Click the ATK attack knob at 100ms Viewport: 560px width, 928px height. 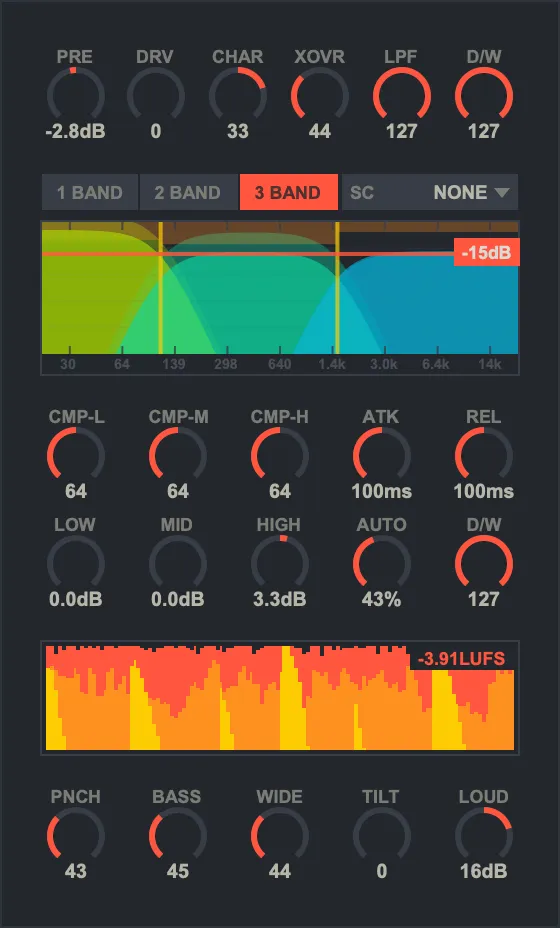pyautogui.click(x=382, y=455)
